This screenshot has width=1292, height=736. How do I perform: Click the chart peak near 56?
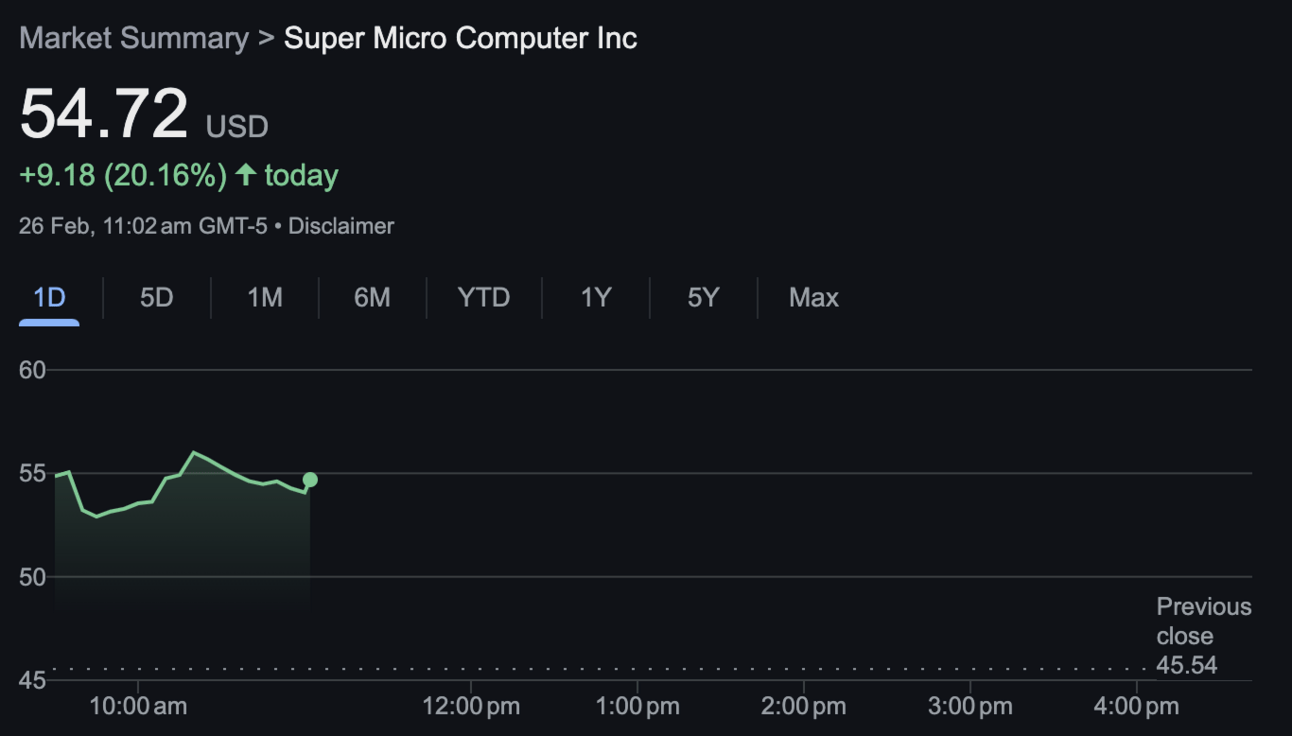coord(194,453)
